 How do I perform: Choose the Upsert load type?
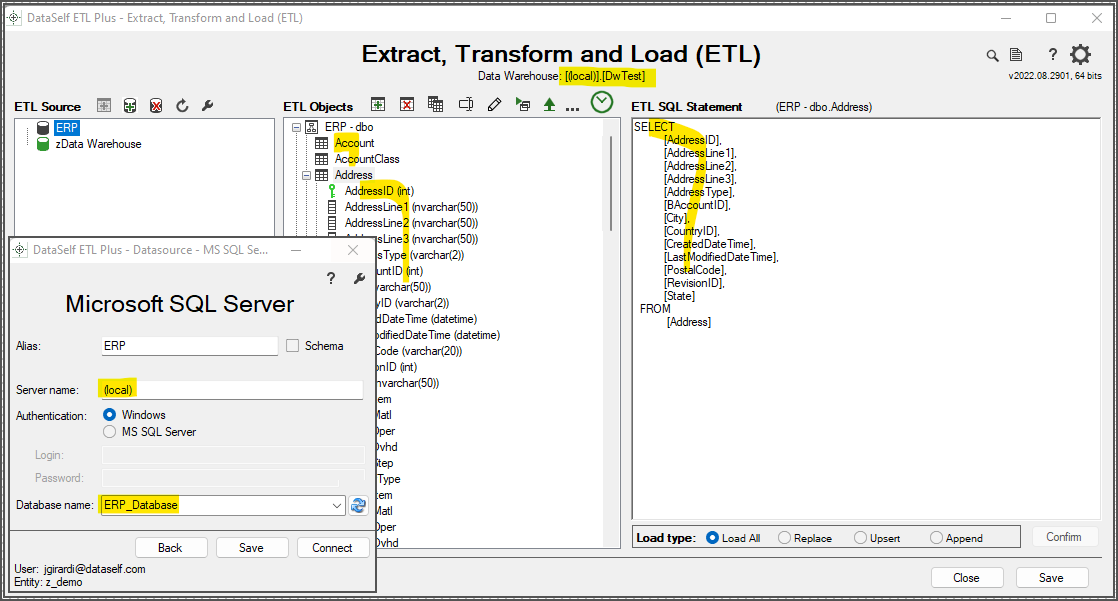[x=861, y=538]
